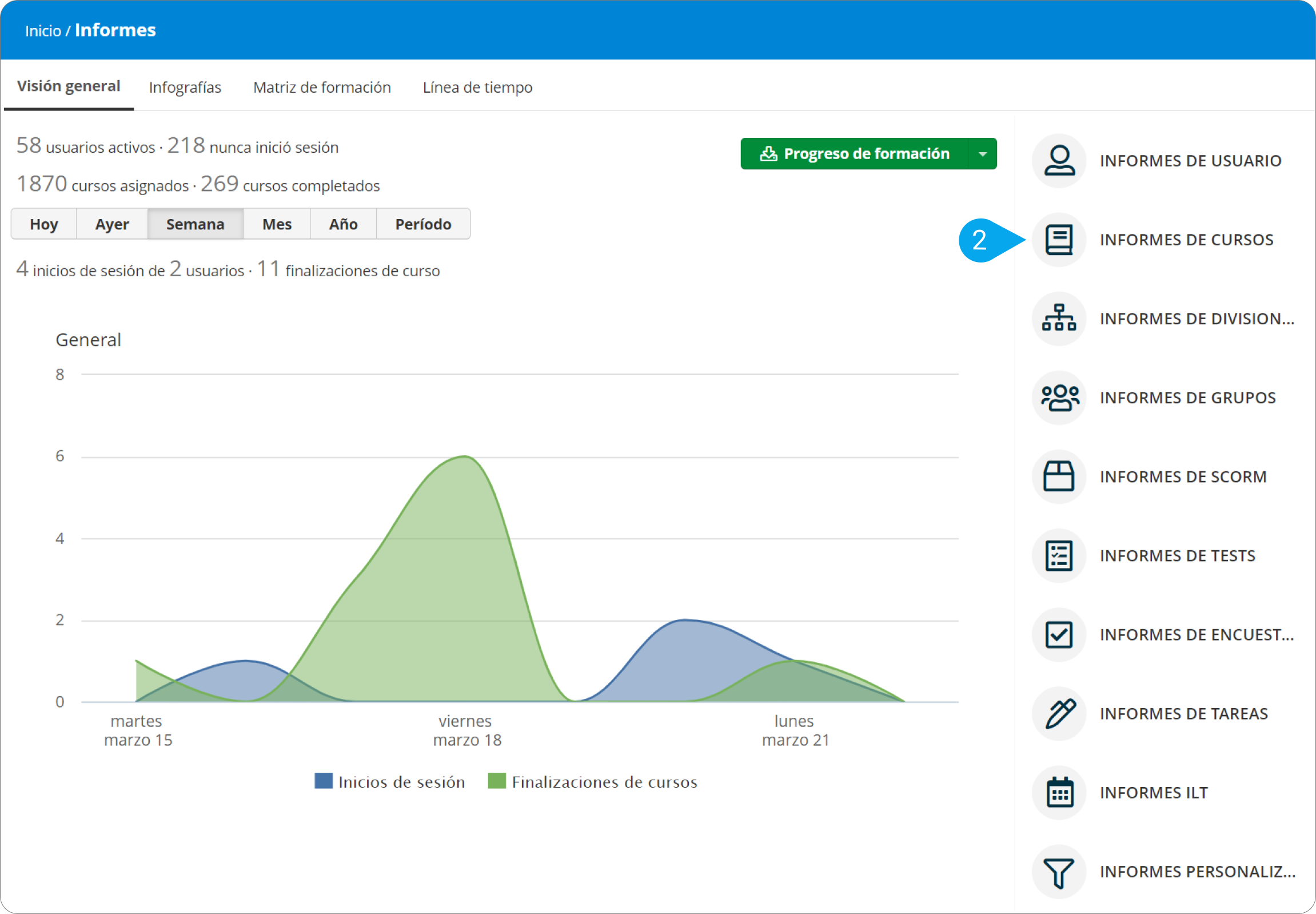Click Finalizaciones de cursos legend label
The image size is (1316, 914).
point(604,782)
